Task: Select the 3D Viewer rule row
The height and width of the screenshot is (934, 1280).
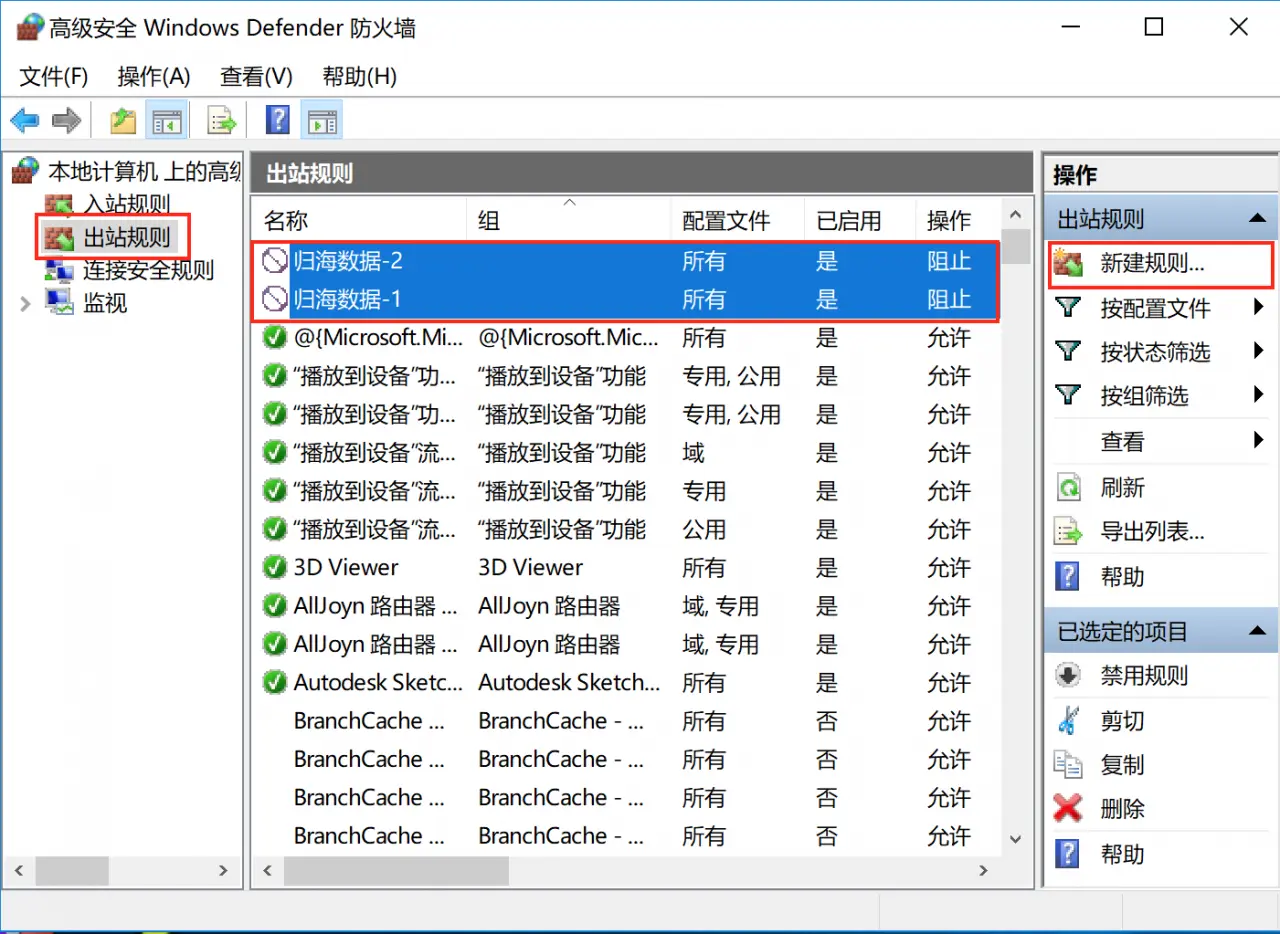Action: (x=346, y=568)
